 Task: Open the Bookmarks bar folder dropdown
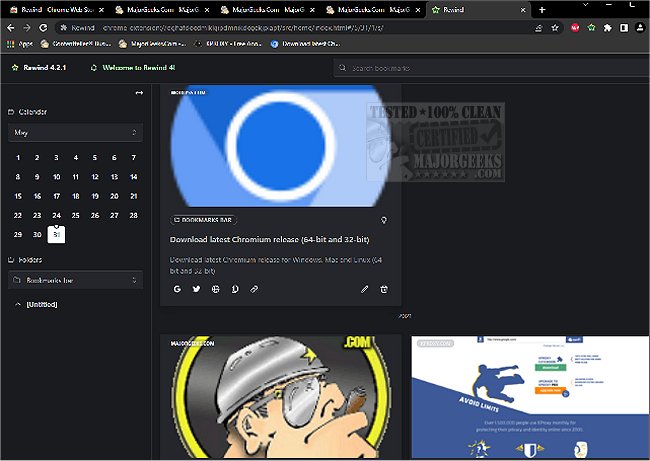(x=75, y=280)
